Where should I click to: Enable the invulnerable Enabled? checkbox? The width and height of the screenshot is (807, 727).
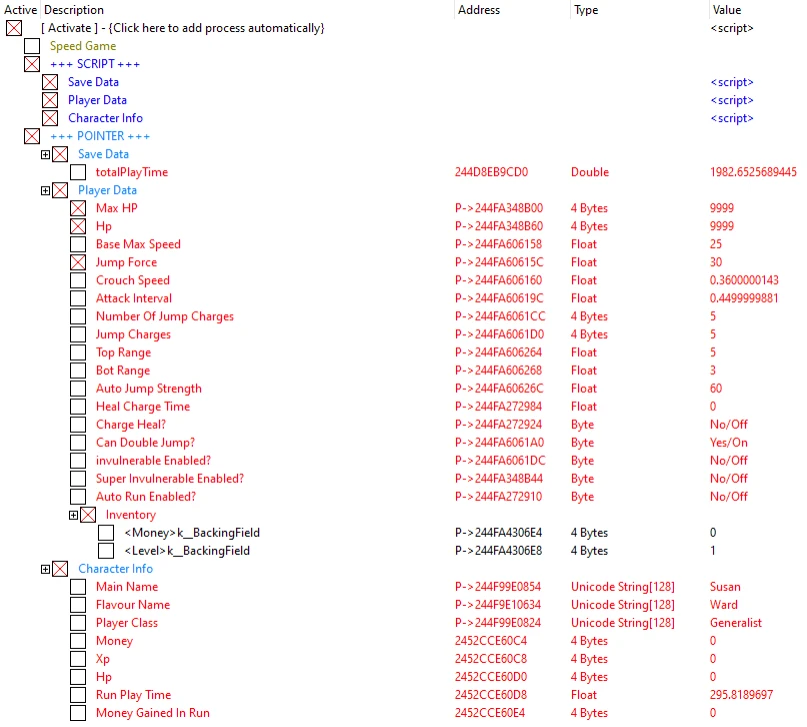78,460
